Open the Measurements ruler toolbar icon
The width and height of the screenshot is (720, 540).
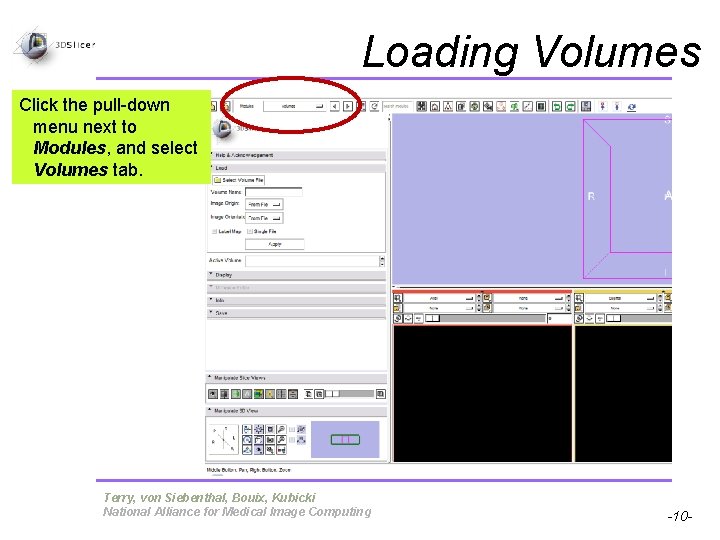pyautogui.click(x=528, y=107)
